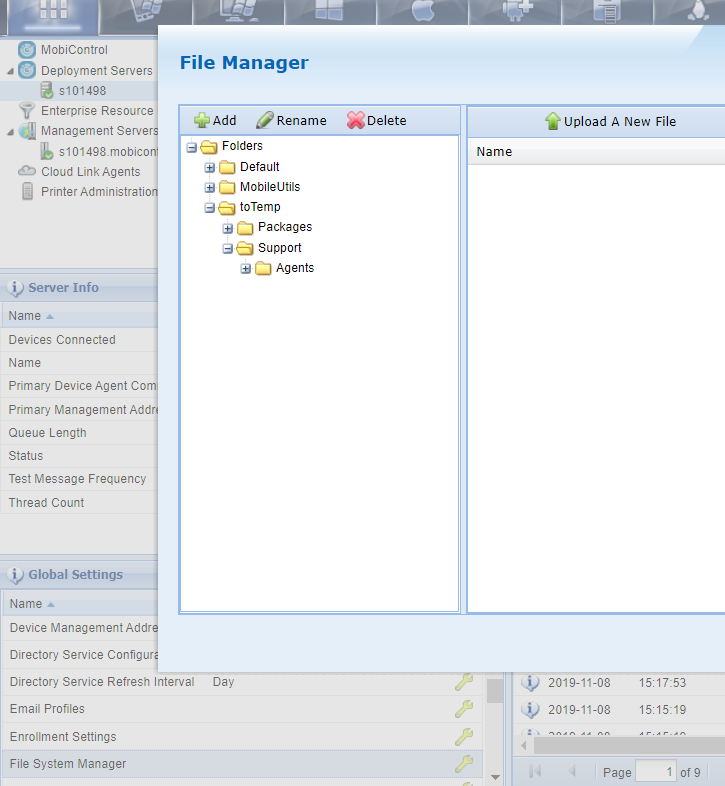Screen dimensions: 725x786
Task: Click wrench icon for Email Profiles
Action: pyautogui.click(x=464, y=709)
